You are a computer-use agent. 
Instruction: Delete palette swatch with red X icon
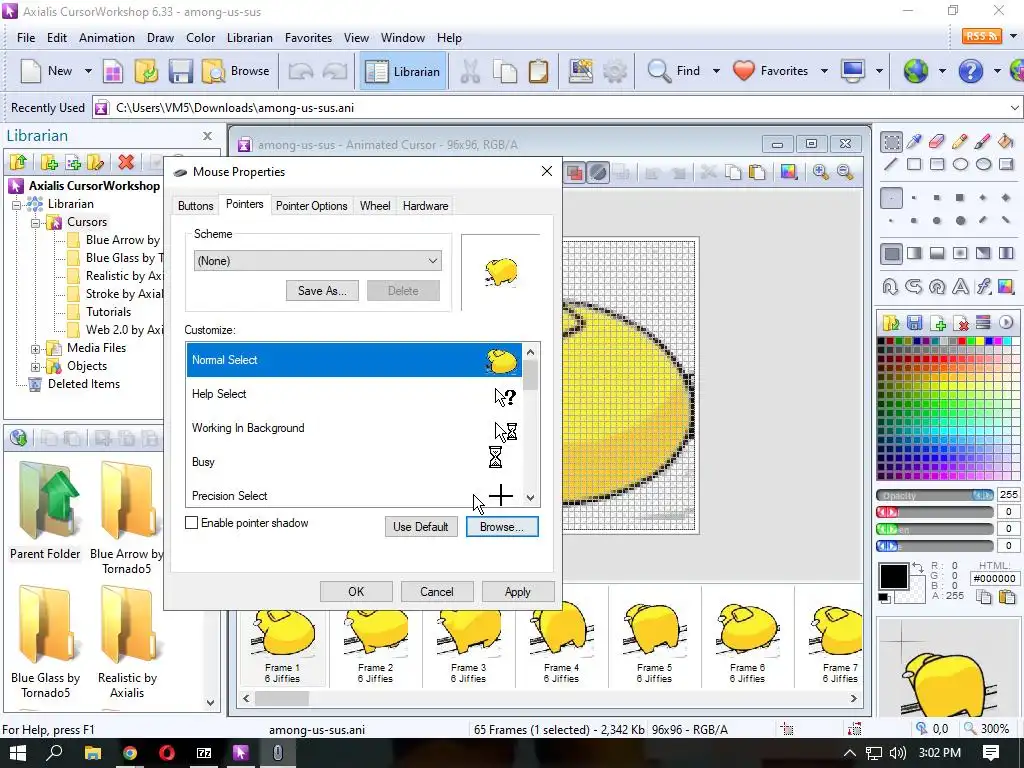pos(961,323)
